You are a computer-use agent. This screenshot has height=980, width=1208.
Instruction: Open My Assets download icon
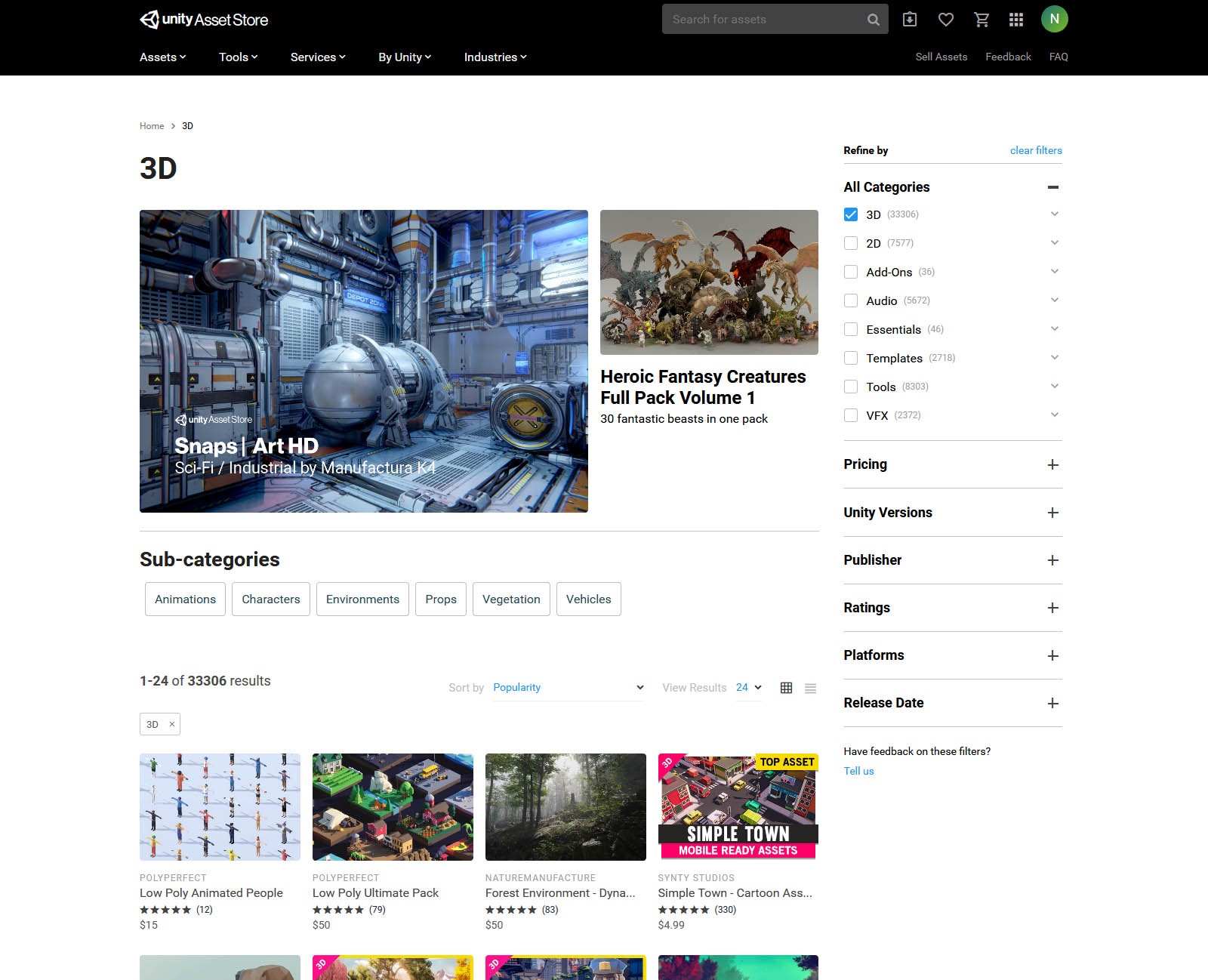click(x=910, y=20)
